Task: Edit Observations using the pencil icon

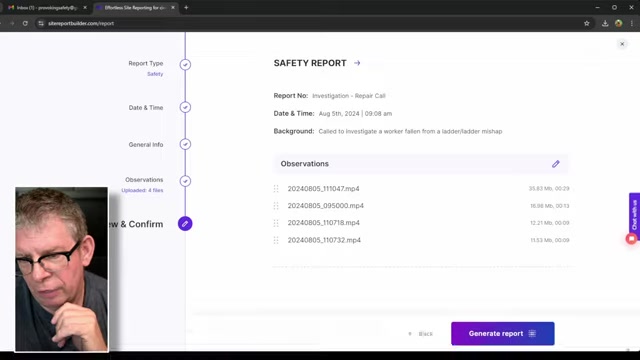Action: pyautogui.click(x=556, y=164)
